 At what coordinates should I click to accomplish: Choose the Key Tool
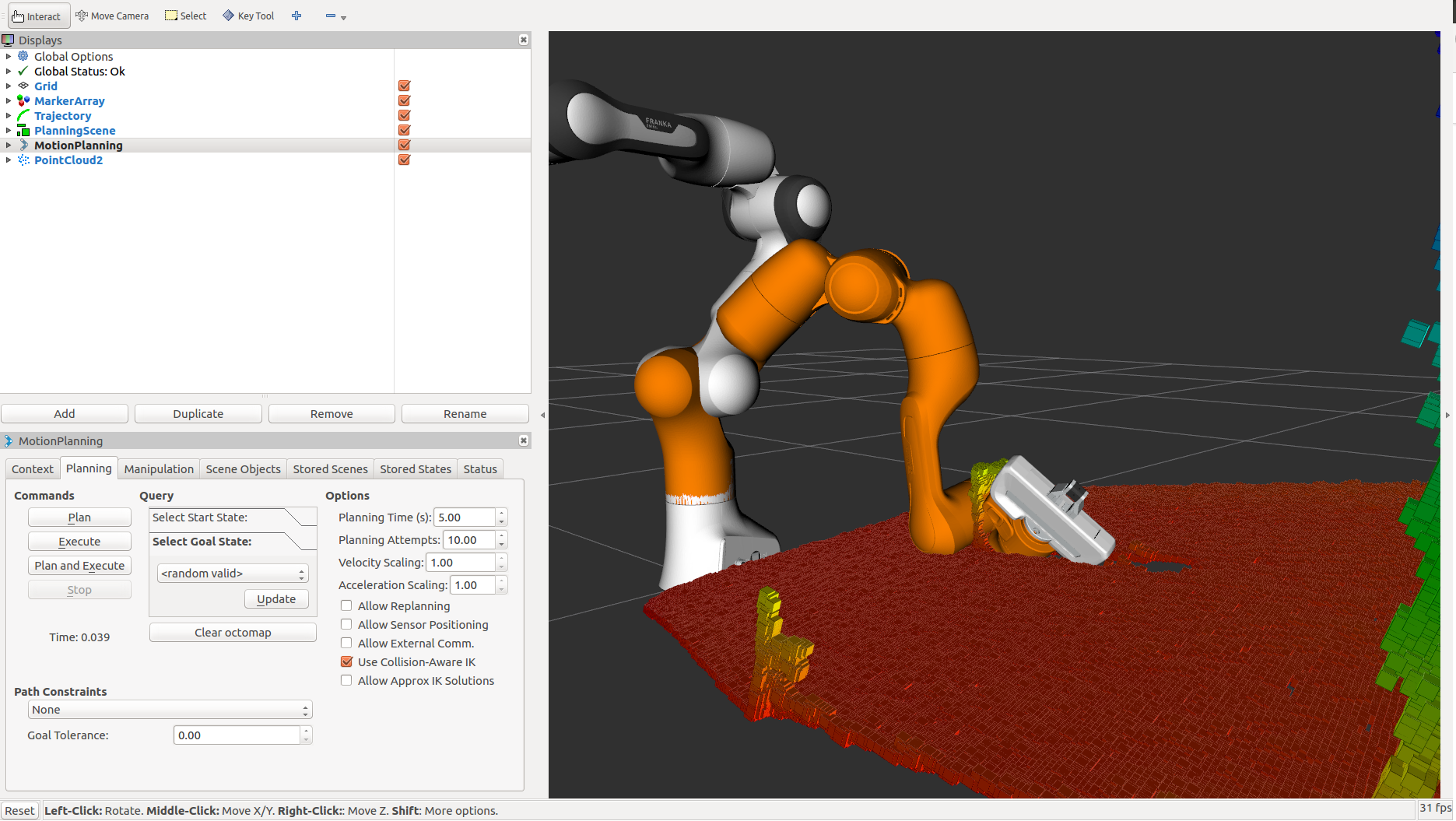click(247, 16)
